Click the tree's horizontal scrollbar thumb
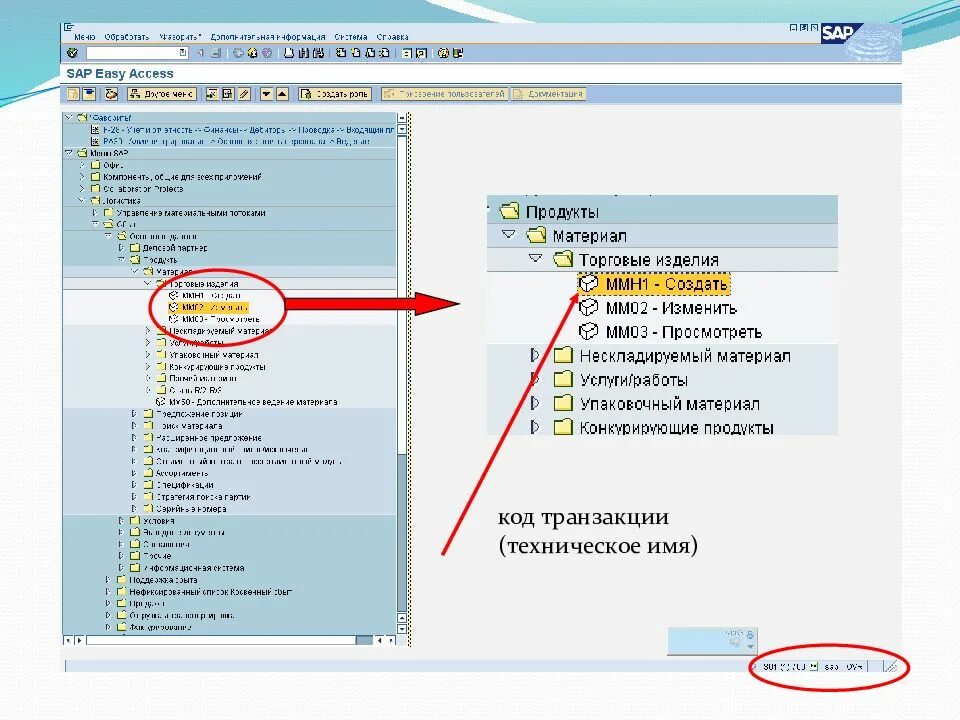The image size is (960, 720). pos(222,640)
